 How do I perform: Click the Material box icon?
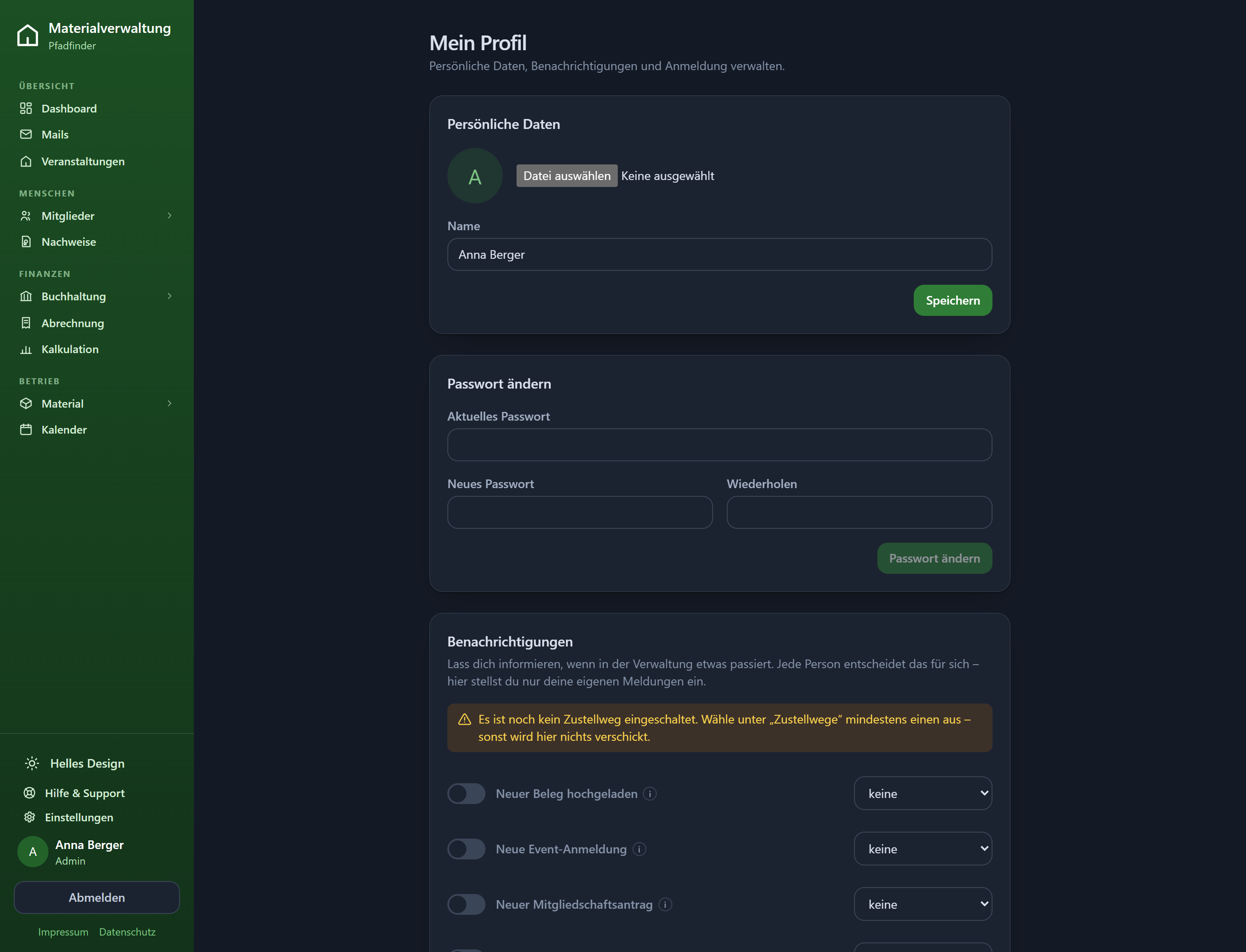click(x=26, y=403)
